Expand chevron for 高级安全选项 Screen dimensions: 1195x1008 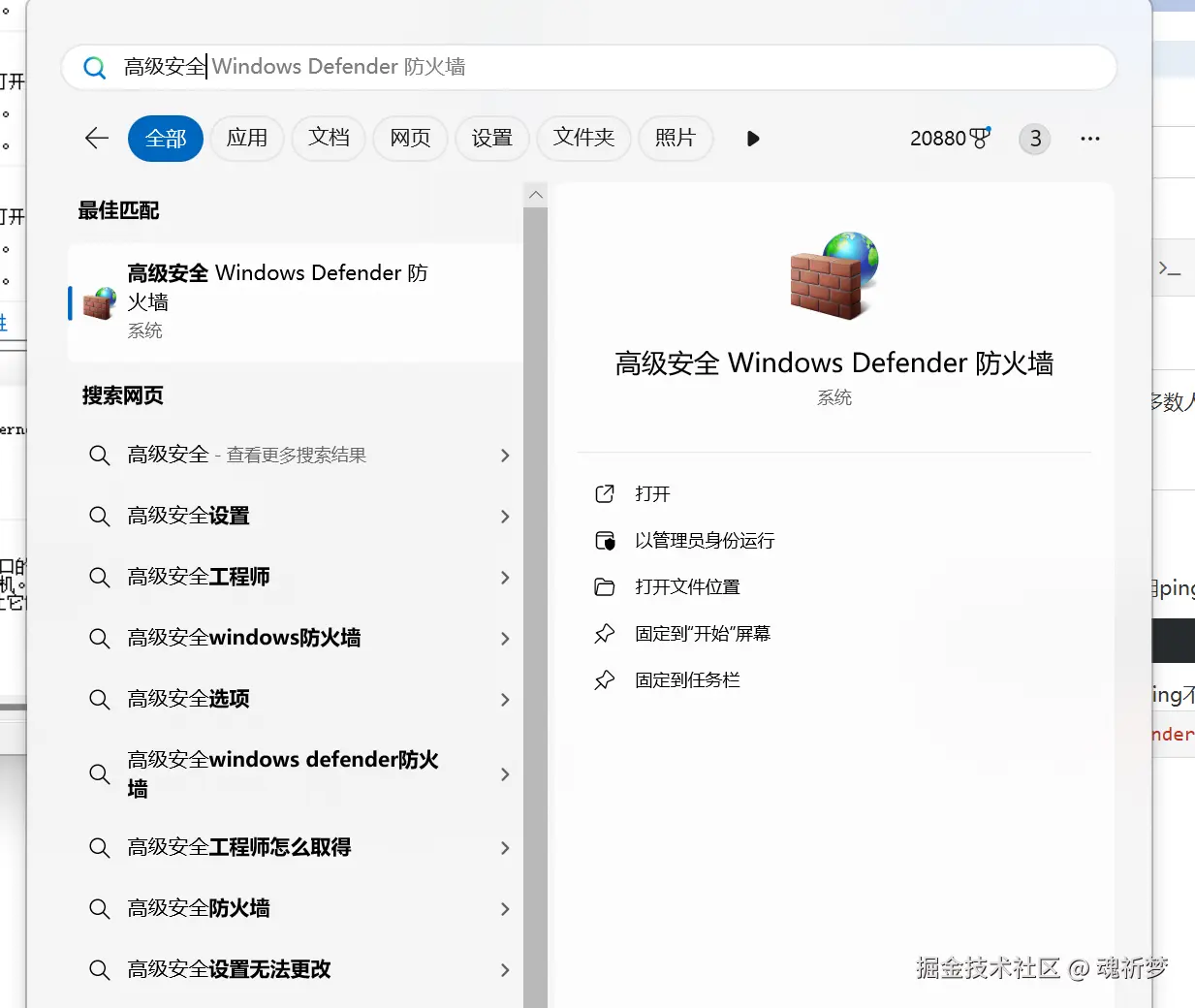click(x=505, y=700)
